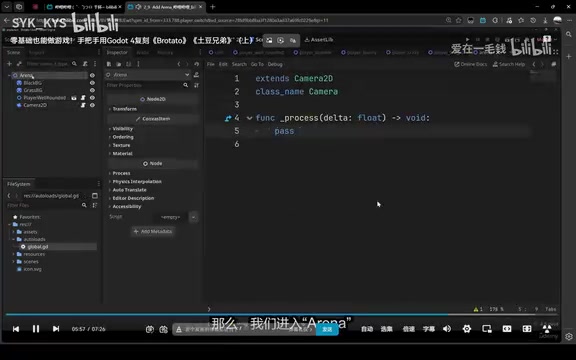
Task: Skip to next video
Action: click(56, 329)
